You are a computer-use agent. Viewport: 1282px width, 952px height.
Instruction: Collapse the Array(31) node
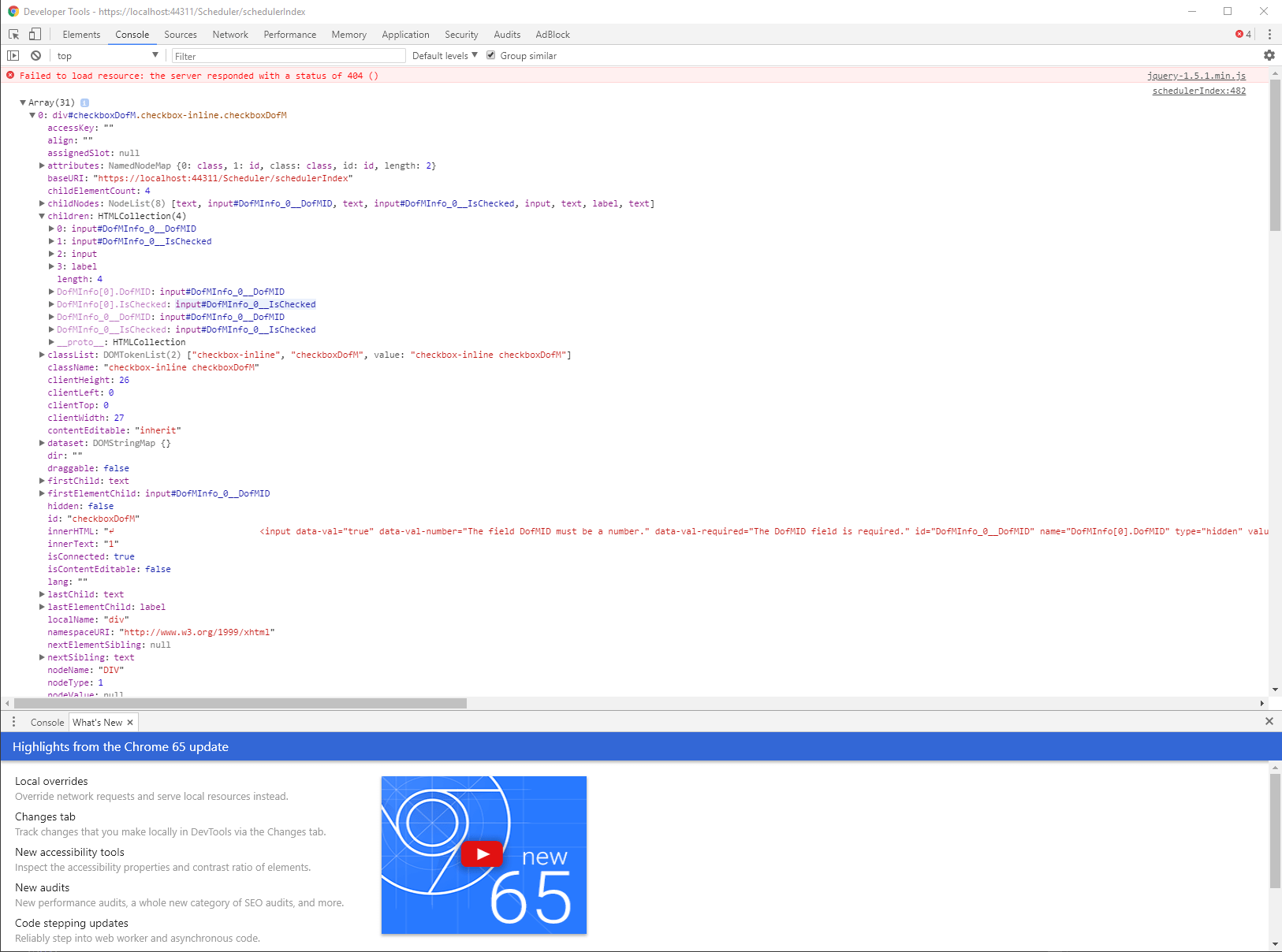(23, 102)
